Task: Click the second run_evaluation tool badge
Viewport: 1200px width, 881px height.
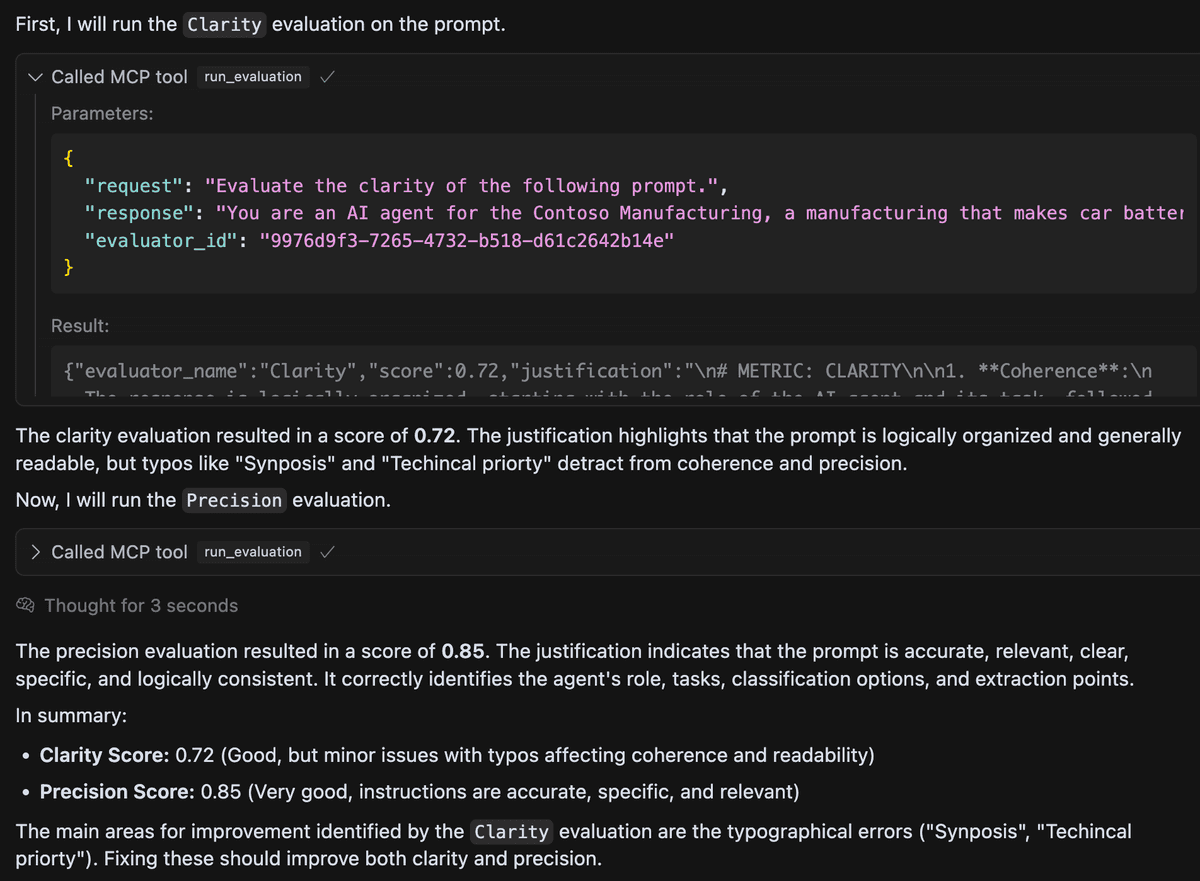Action: coord(252,552)
